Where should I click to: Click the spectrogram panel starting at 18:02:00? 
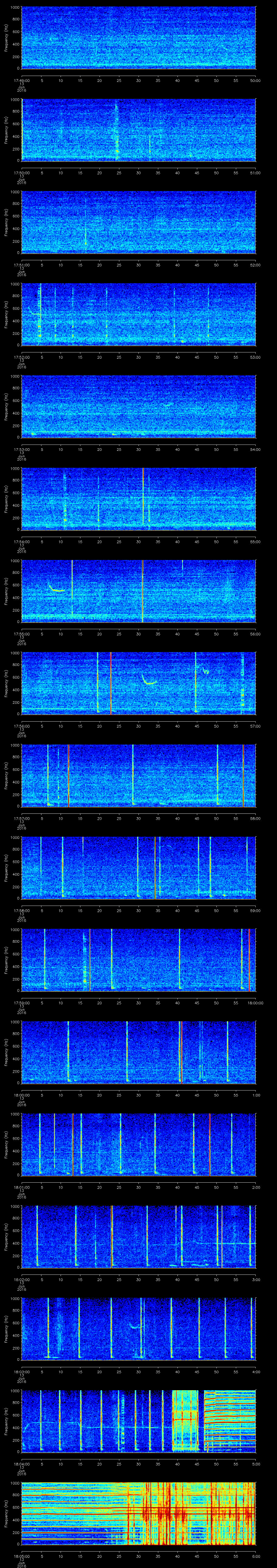click(x=139, y=1237)
